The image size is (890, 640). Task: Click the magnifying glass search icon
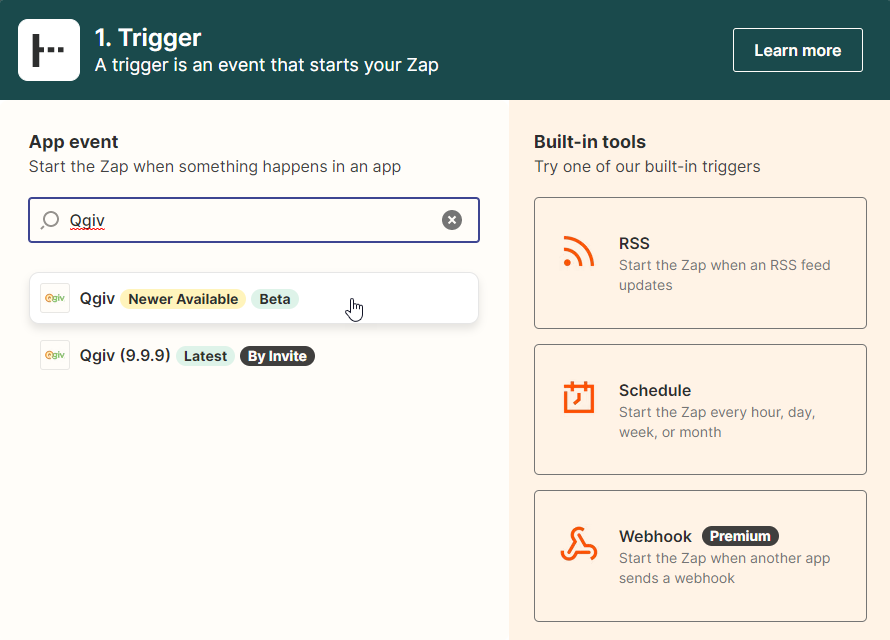coord(50,220)
